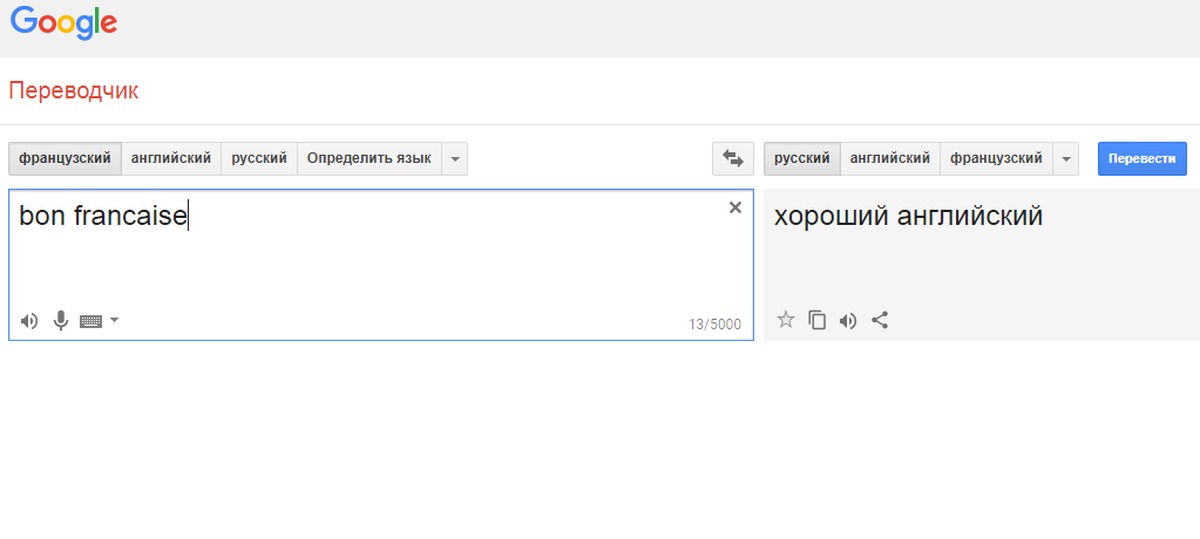Viewport: 1200px width, 539px height.
Task: Expand the source language dropdown arrow
Action: pyautogui.click(x=454, y=158)
